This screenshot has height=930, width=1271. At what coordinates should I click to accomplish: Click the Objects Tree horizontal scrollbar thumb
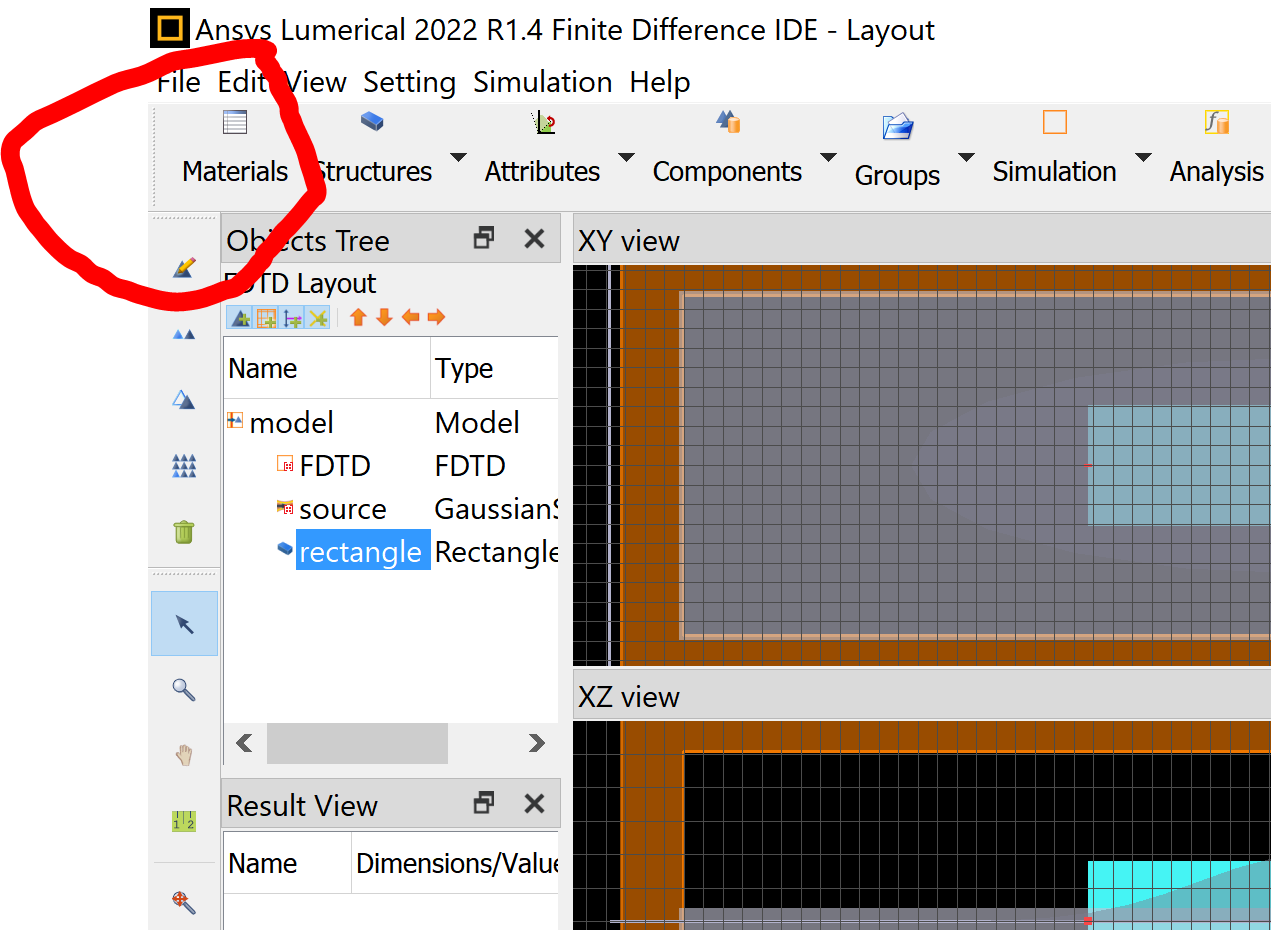coord(357,743)
